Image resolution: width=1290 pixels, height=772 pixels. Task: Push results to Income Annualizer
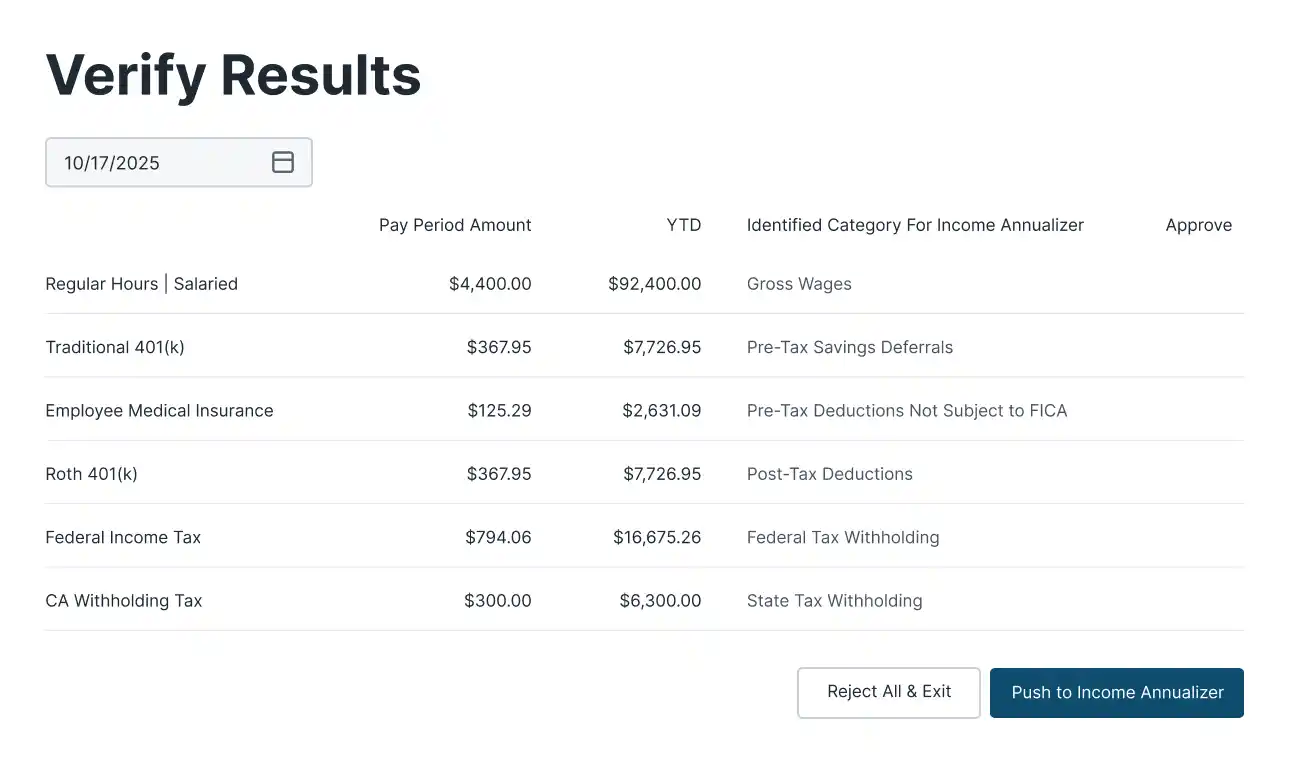1117,692
